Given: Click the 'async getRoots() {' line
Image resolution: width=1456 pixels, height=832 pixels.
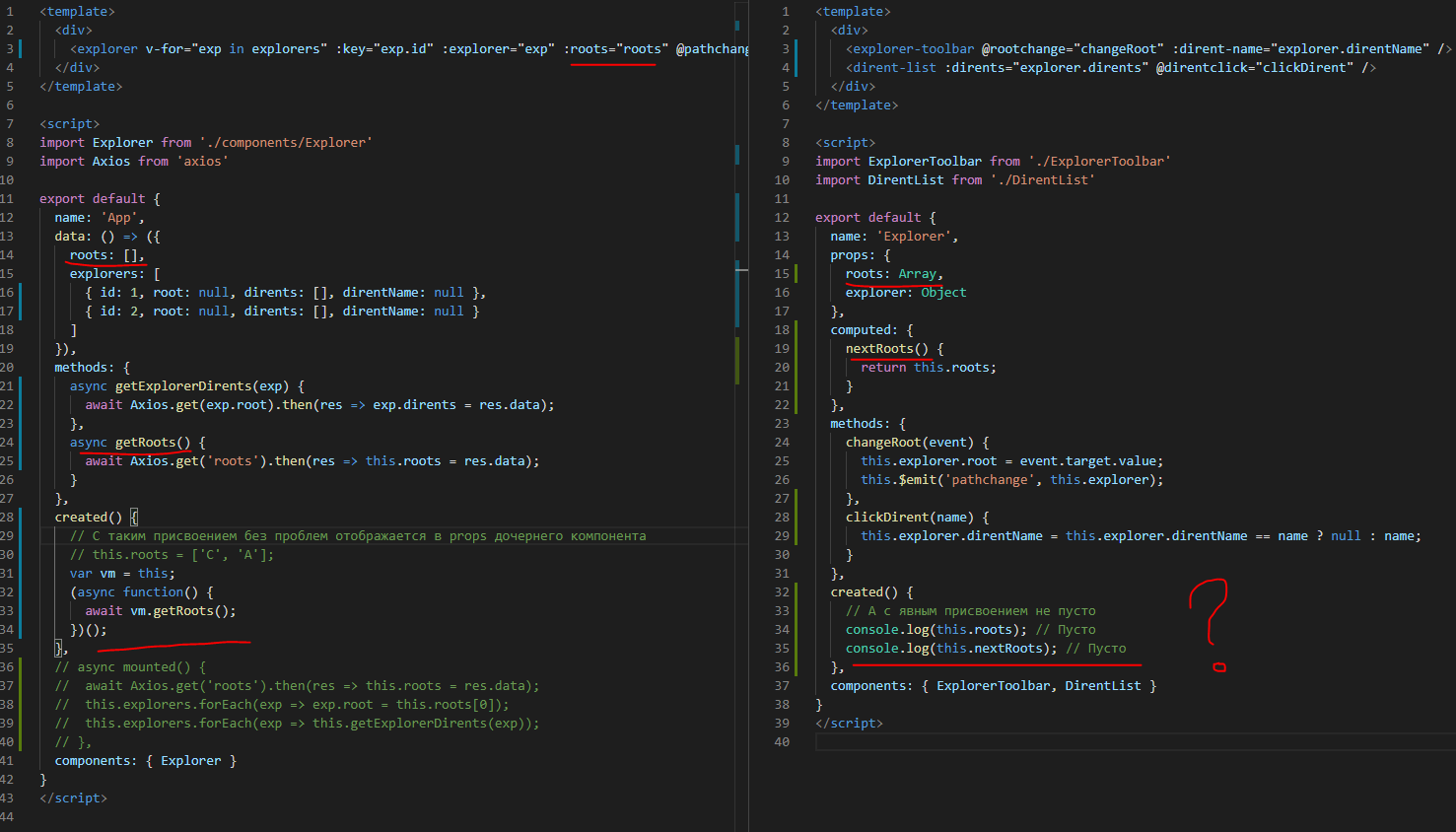Looking at the screenshot, I should [138, 442].
